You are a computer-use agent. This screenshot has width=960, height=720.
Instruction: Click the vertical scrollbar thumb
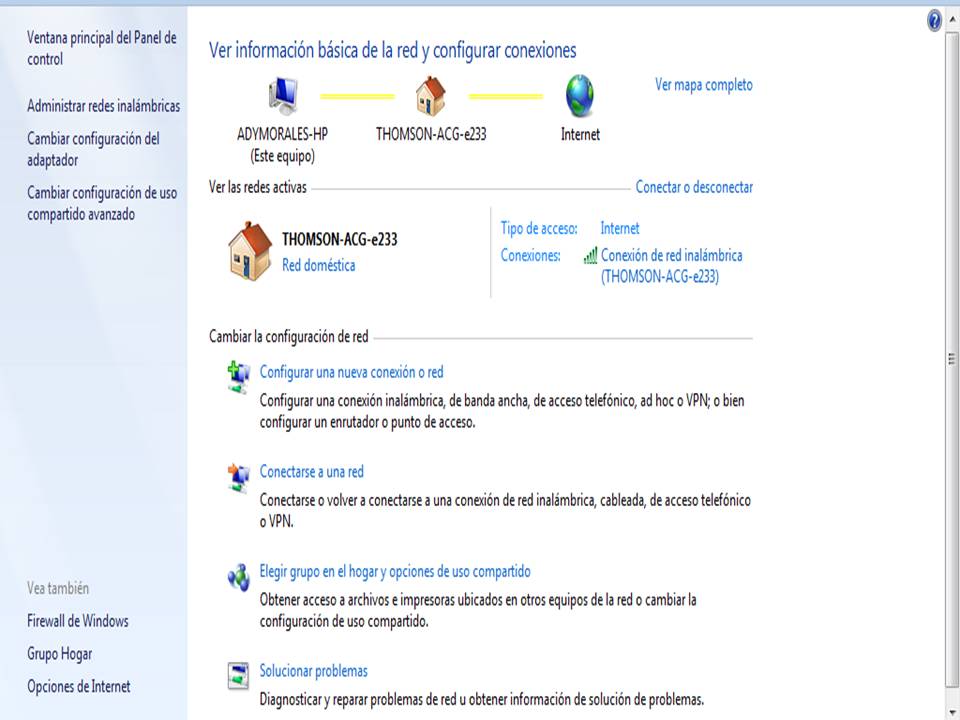pyautogui.click(x=952, y=358)
